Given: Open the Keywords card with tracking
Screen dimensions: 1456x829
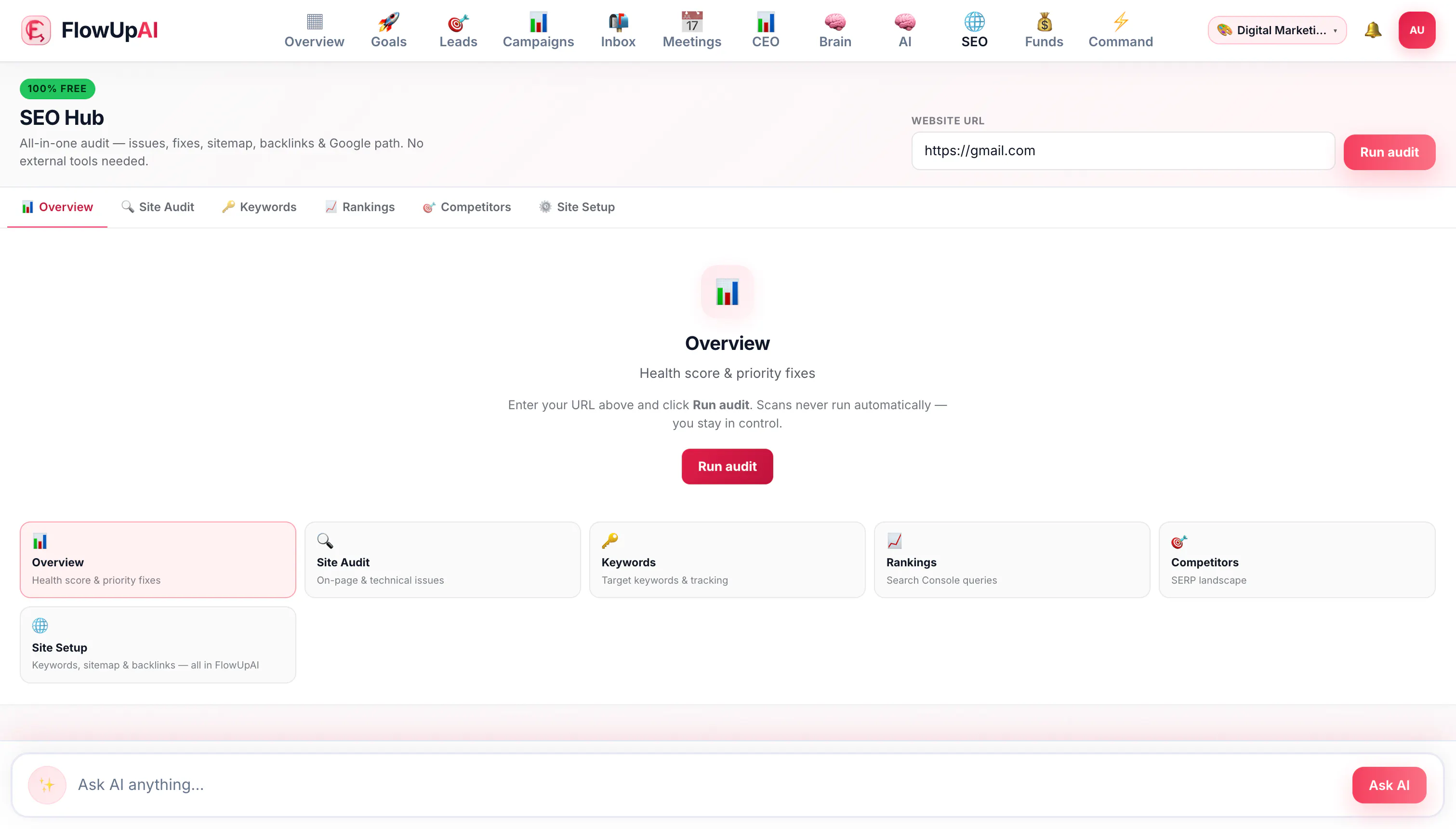Looking at the screenshot, I should click(x=727, y=559).
